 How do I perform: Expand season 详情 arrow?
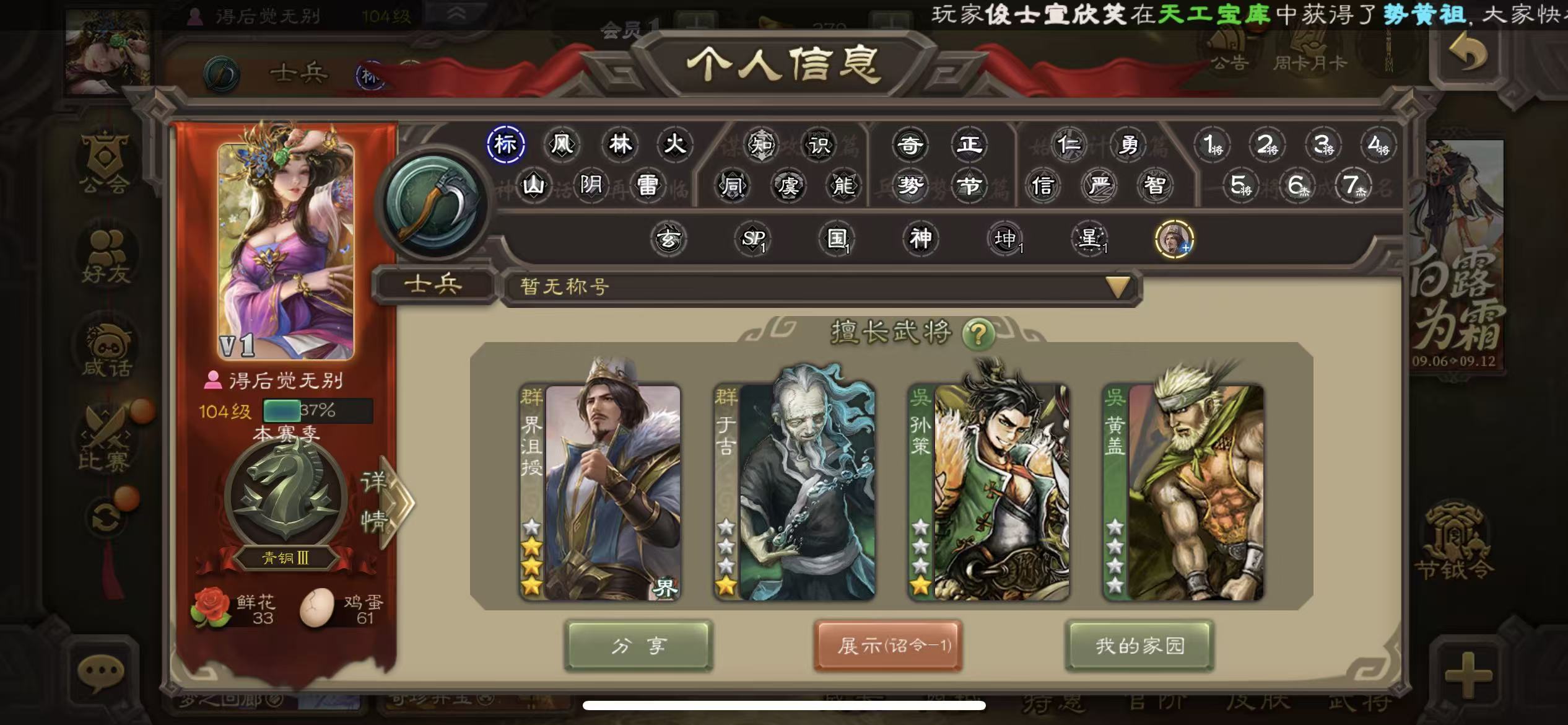389,502
